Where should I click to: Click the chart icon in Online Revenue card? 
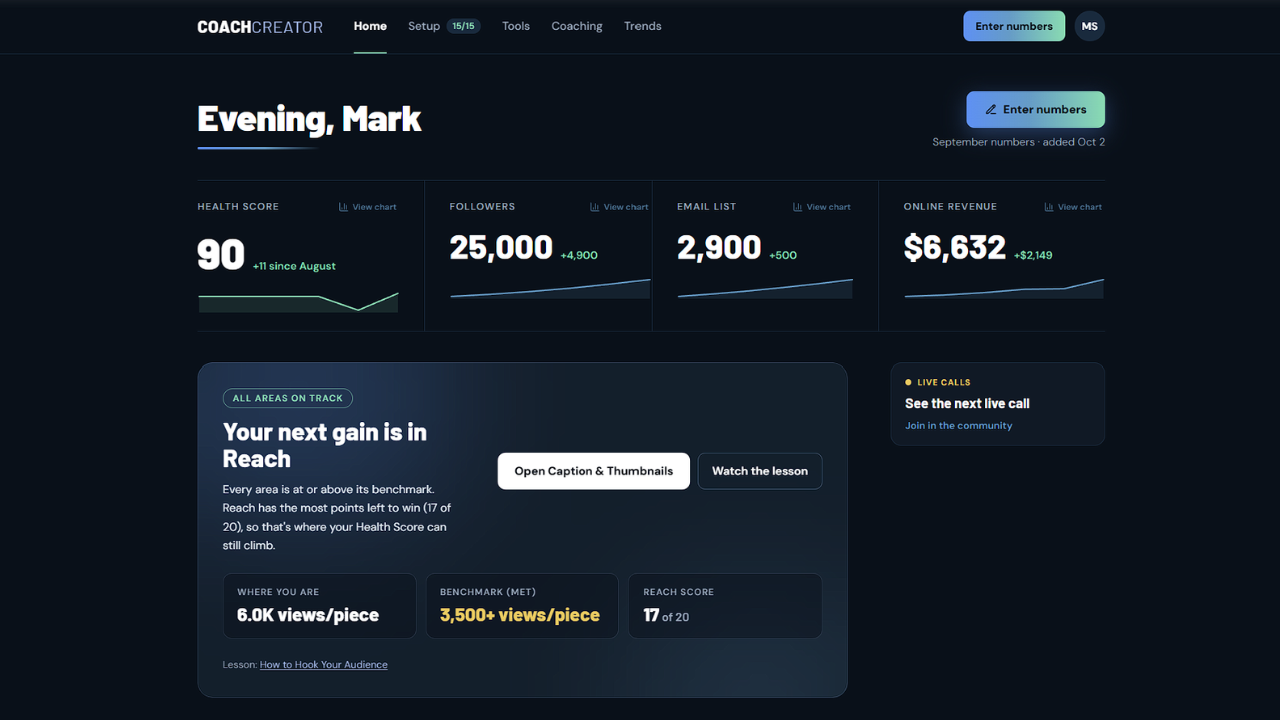click(x=1049, y=207)
